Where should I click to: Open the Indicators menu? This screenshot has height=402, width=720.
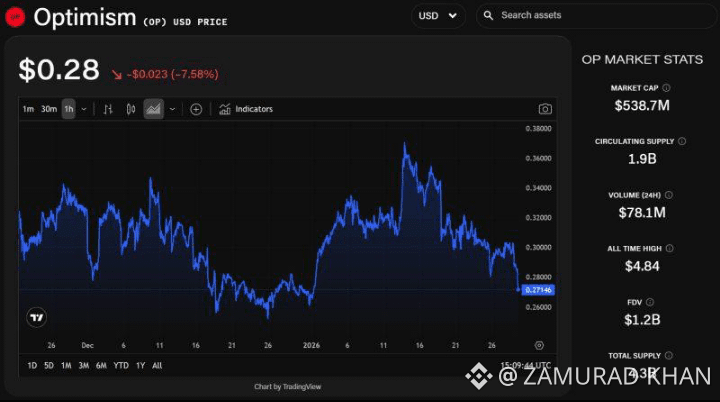(246, 109)
